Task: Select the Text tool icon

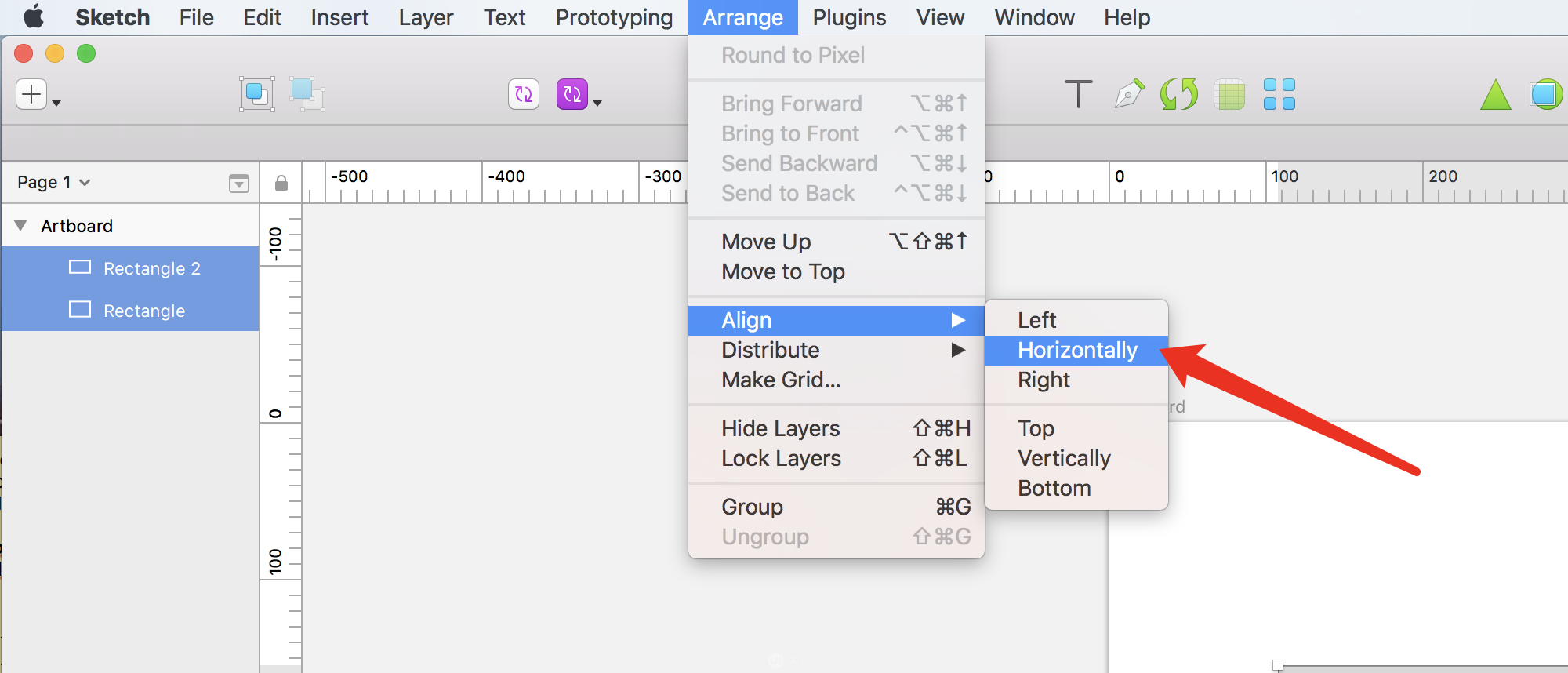Action: (x=1079, y=94)
